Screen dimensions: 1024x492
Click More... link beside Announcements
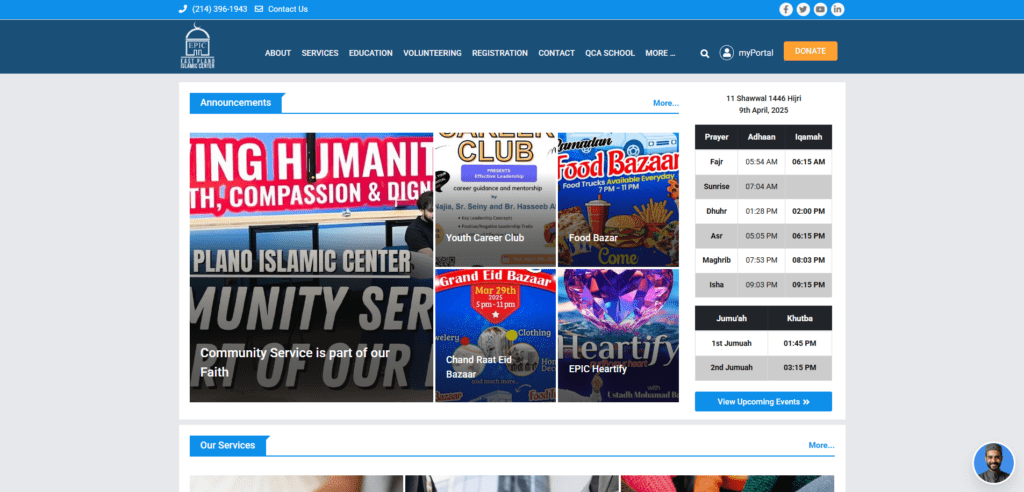click(x=665, y=103)
